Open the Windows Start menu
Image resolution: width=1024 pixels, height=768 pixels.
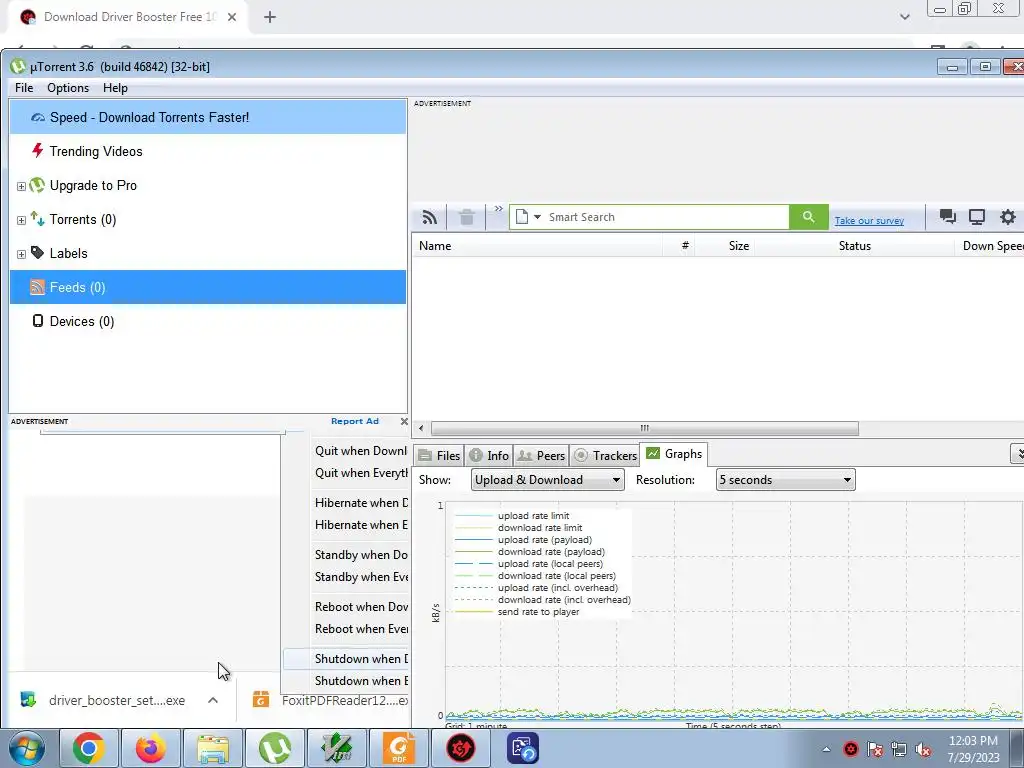pyautogui.click(x=24, y=748)
